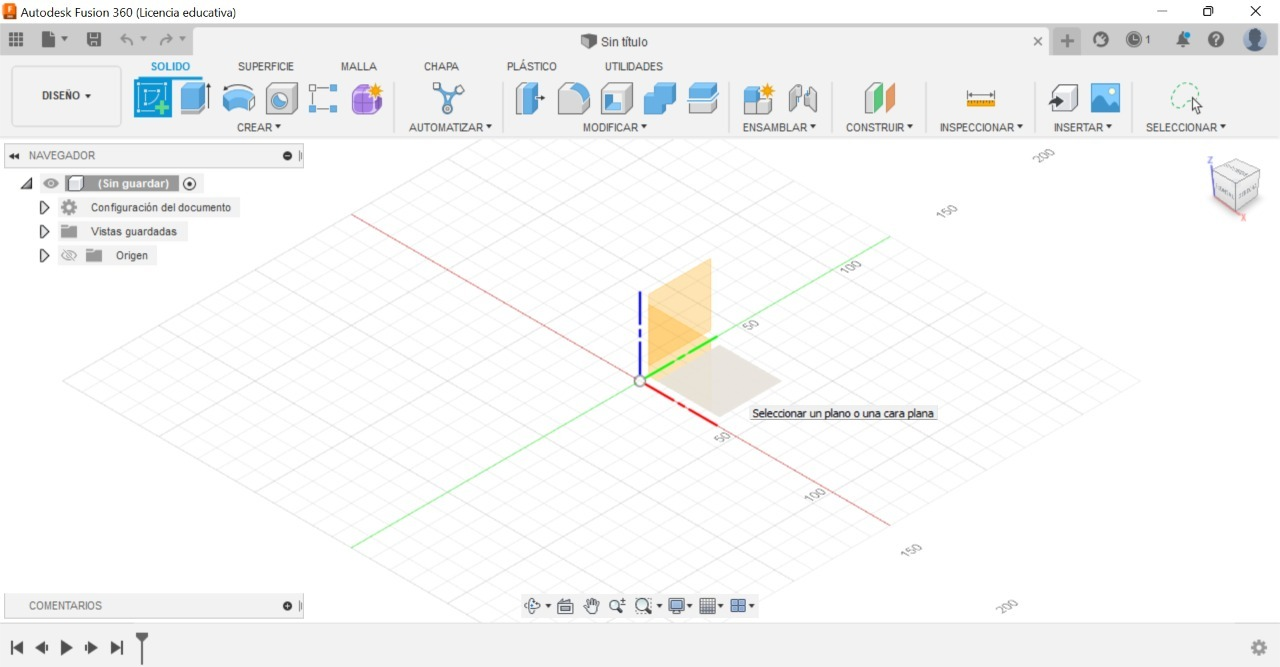Image resolution: width=1280 pixels, height=667 pixels.
Task: Switch to the PLÁSTICO tab
Action: pos(532,66)
